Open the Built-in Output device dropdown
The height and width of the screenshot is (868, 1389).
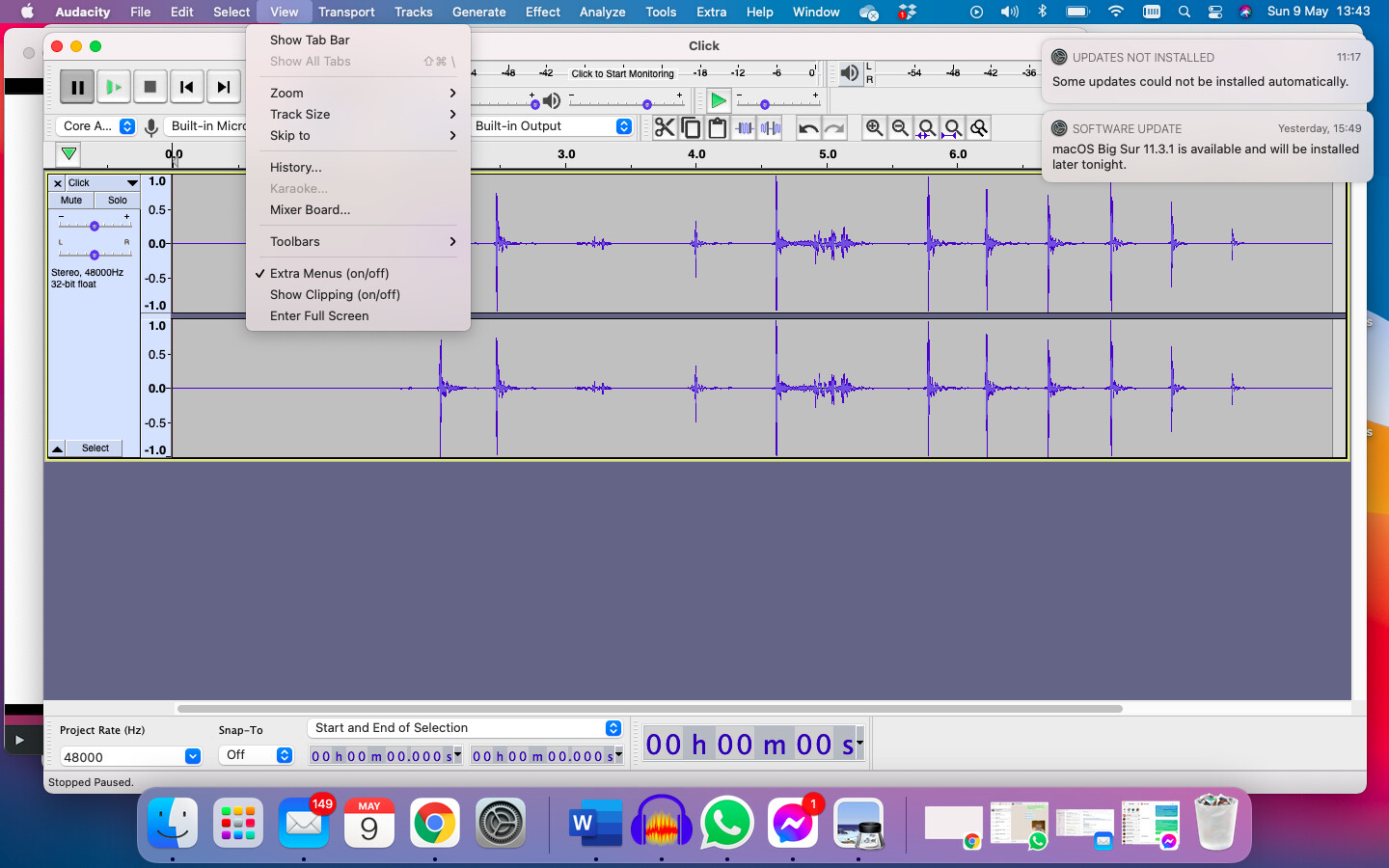(x=552, y=126)
